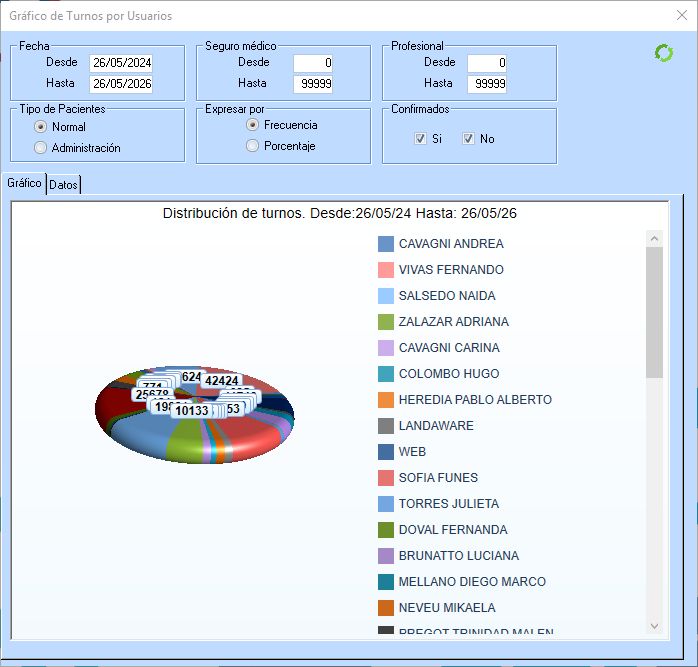Screen dimensions: 698x667
Task: Click COLOMBO HUGO teal swatch
Action: point(386,374)
